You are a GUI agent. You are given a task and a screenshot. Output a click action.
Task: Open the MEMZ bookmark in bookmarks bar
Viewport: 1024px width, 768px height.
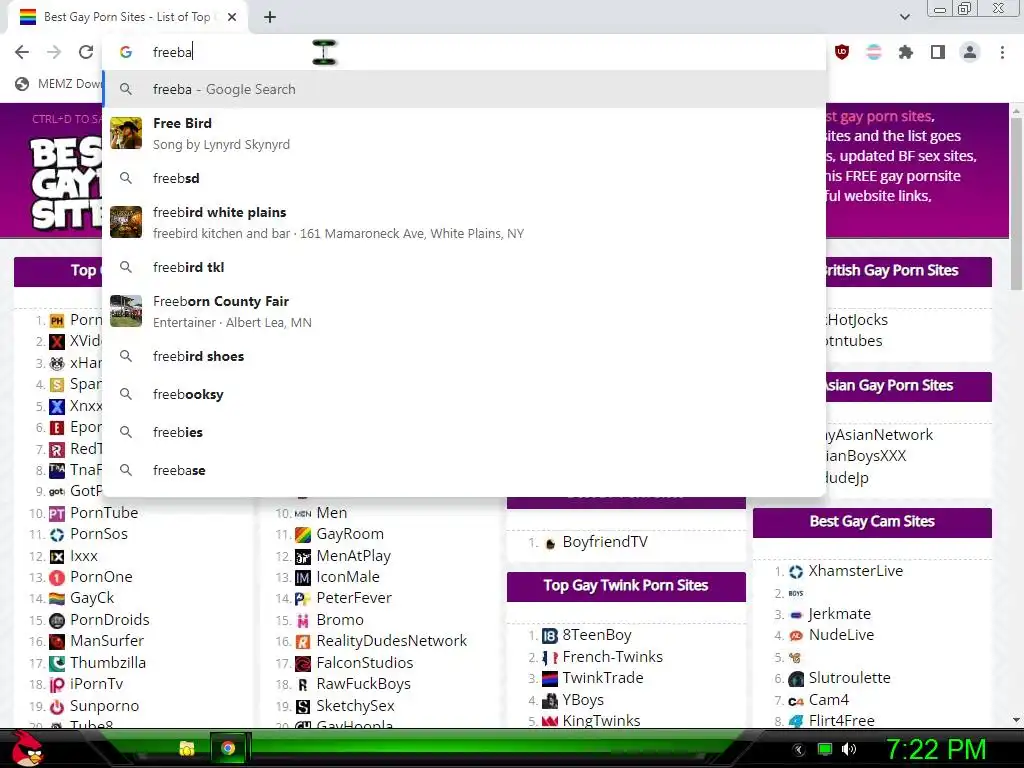tap(59, 84)
